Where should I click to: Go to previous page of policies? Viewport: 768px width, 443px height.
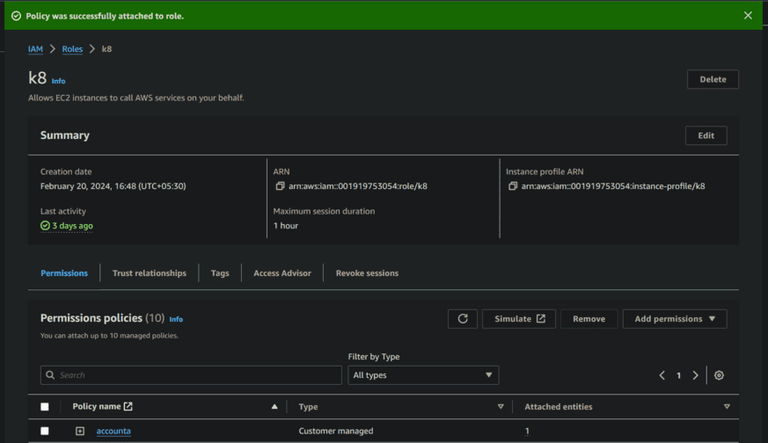tap(662, 375)
